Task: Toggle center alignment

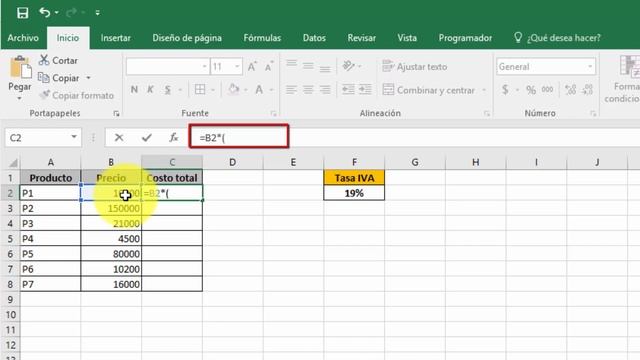Action: 308,89
